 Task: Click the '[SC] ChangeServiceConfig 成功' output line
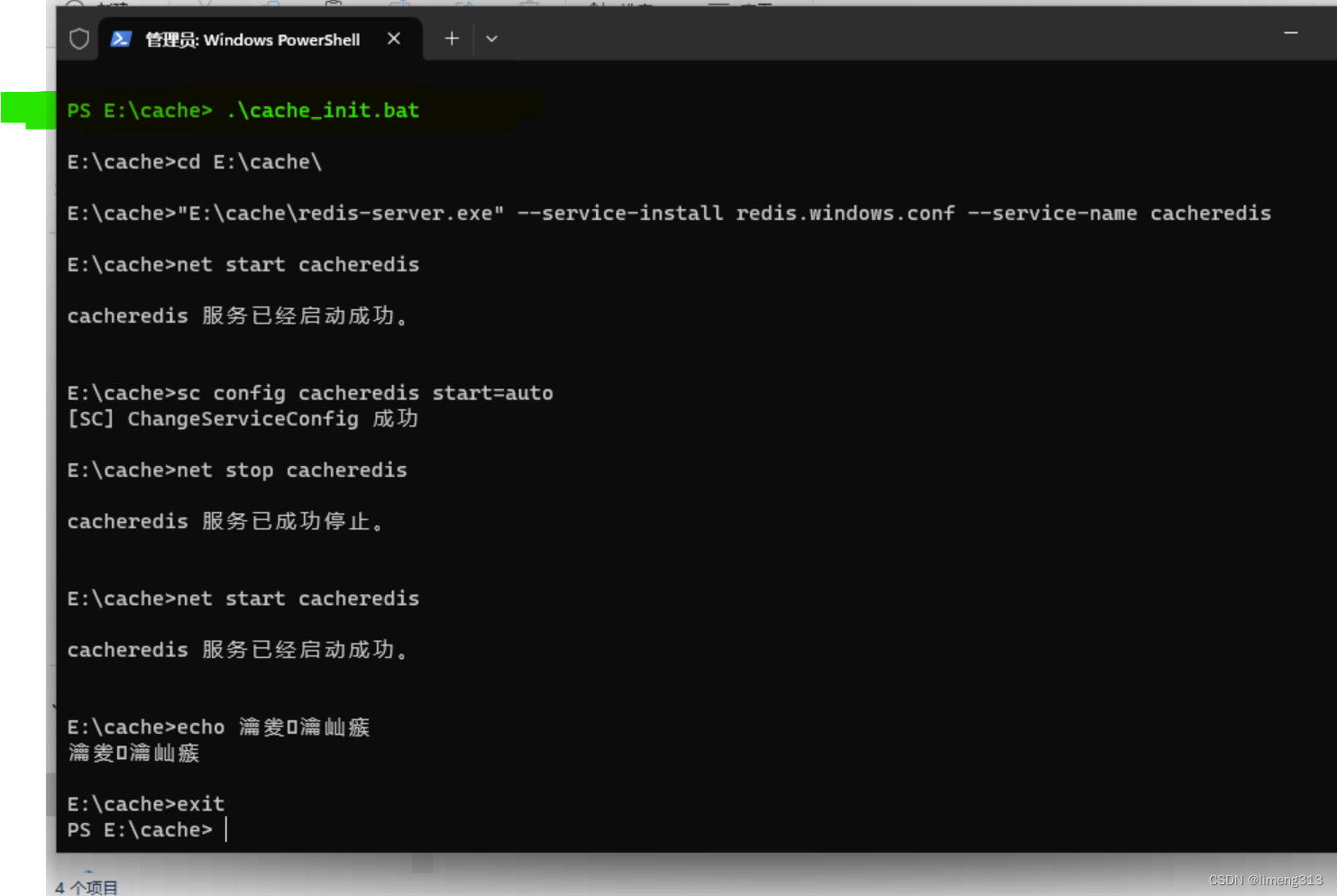(x=243, y=419)
